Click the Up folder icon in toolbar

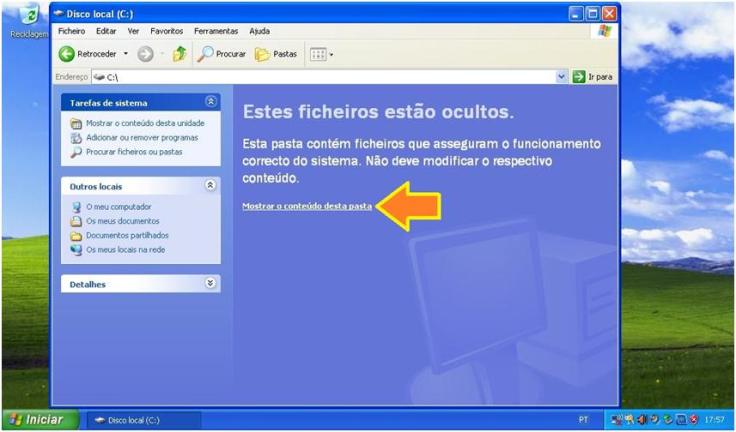click(x=179, y=54)
